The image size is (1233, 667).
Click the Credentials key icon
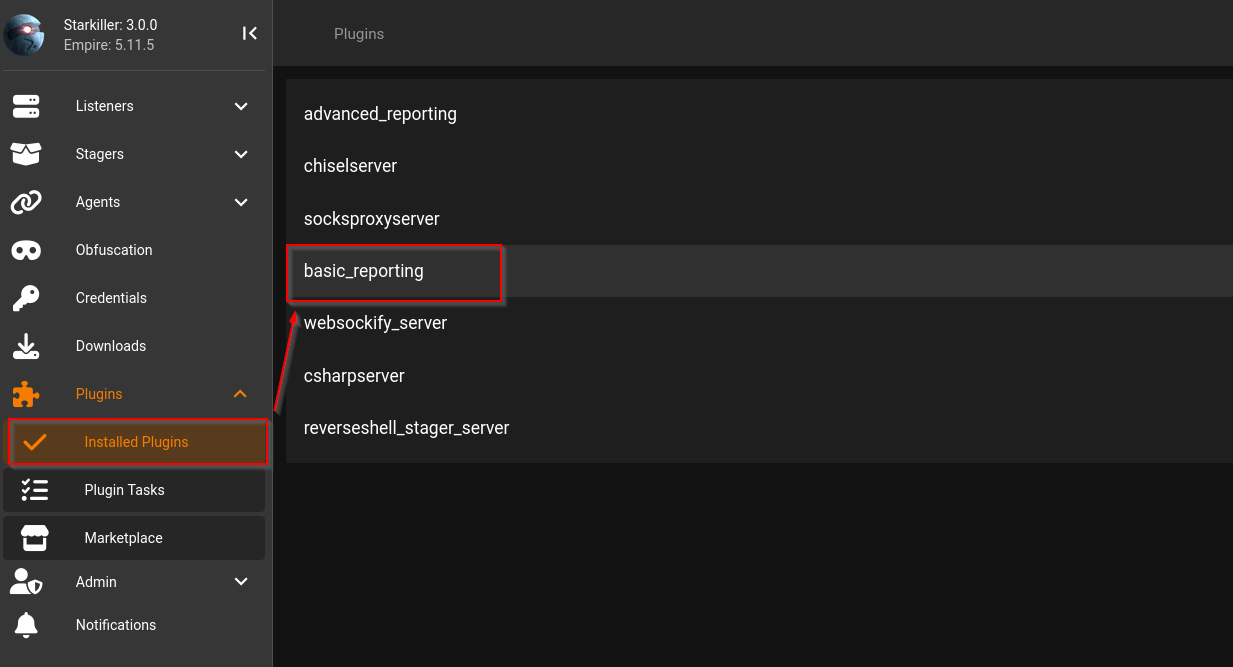tap(26, 298)
